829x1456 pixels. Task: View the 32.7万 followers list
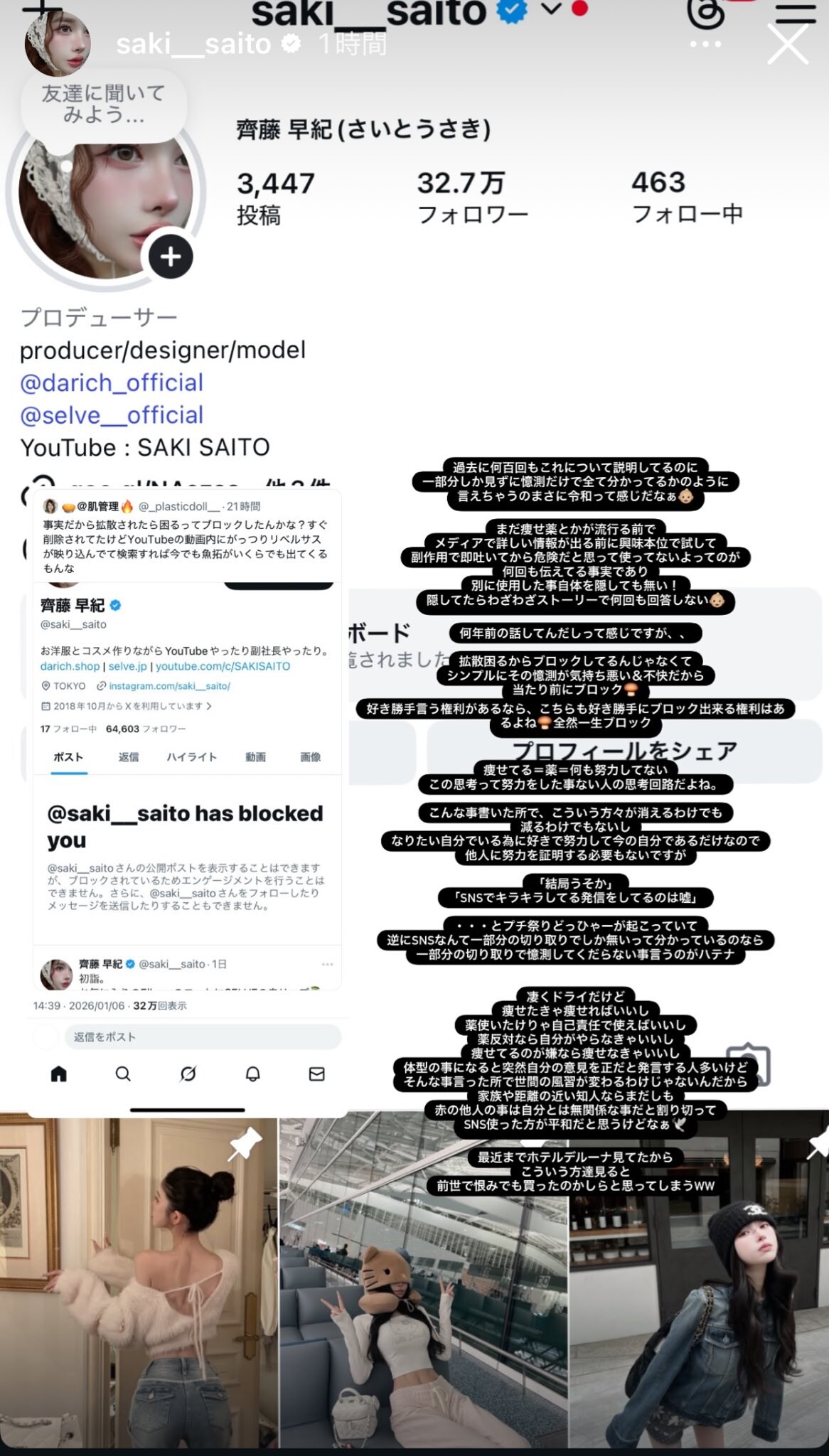(472, 198)
